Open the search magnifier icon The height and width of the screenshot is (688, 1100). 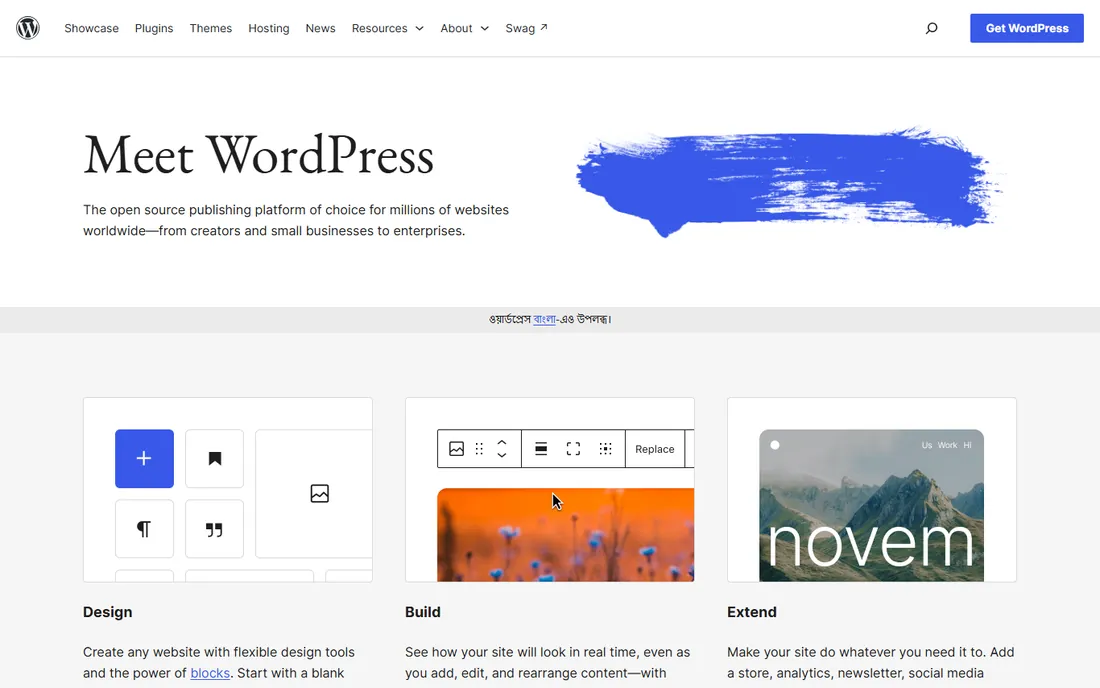(x=931, y=28)
